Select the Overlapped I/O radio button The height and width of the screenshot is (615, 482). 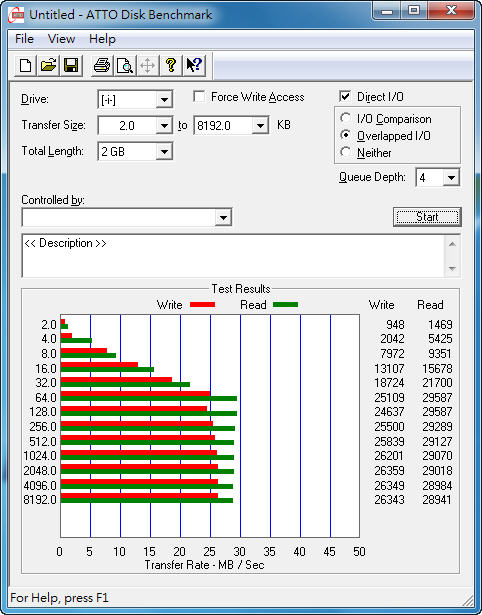pos(346,135)
